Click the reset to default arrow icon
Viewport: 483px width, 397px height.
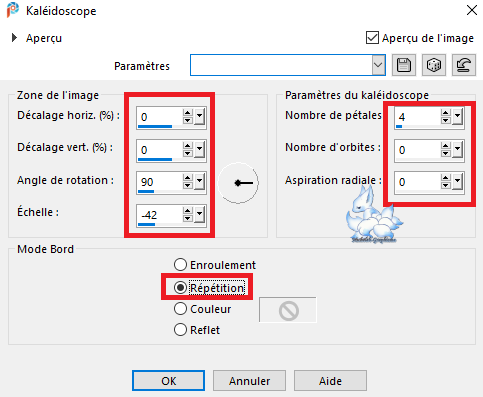[464, 65]
